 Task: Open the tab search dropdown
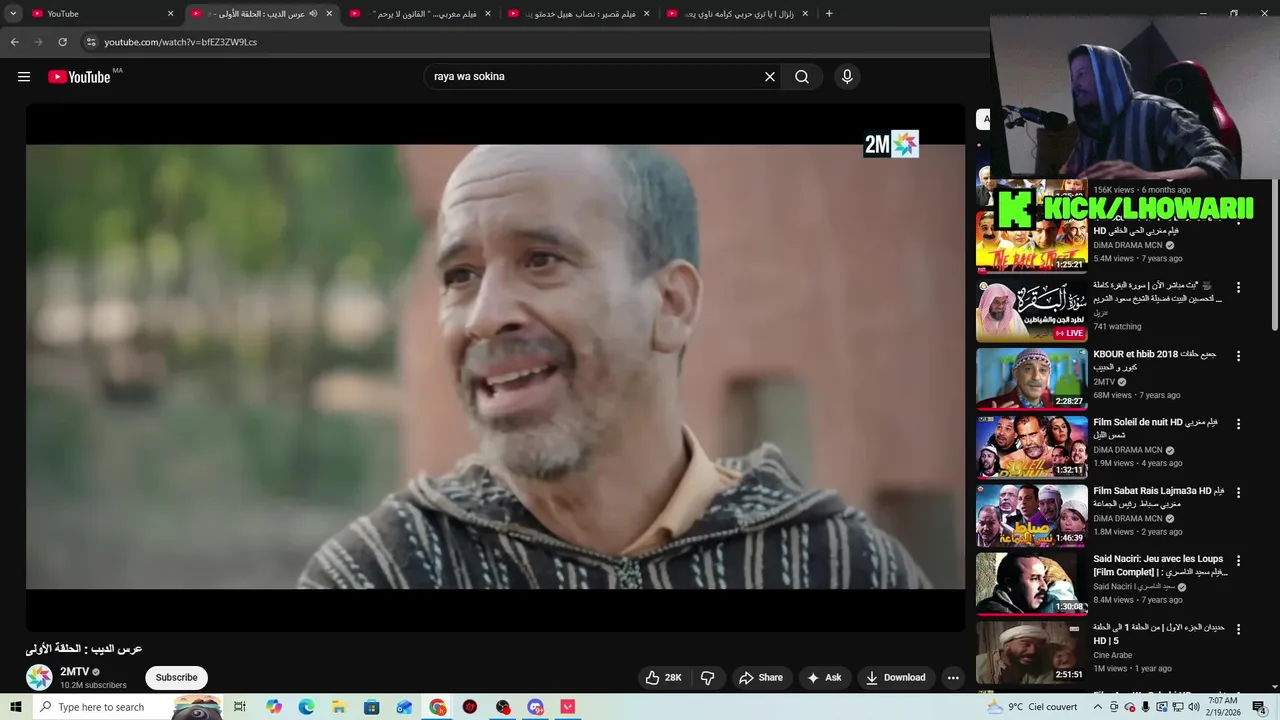[x=13, y=14]
